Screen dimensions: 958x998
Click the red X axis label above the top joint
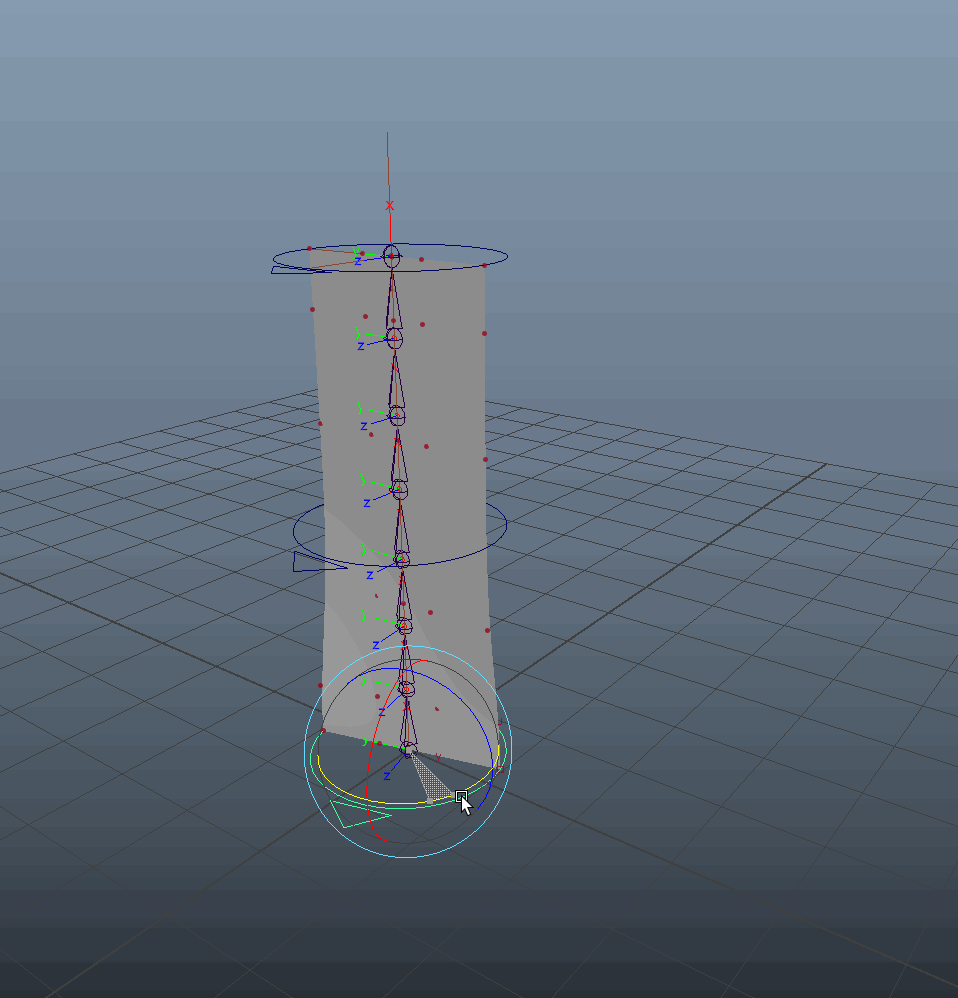coord(390,206)
